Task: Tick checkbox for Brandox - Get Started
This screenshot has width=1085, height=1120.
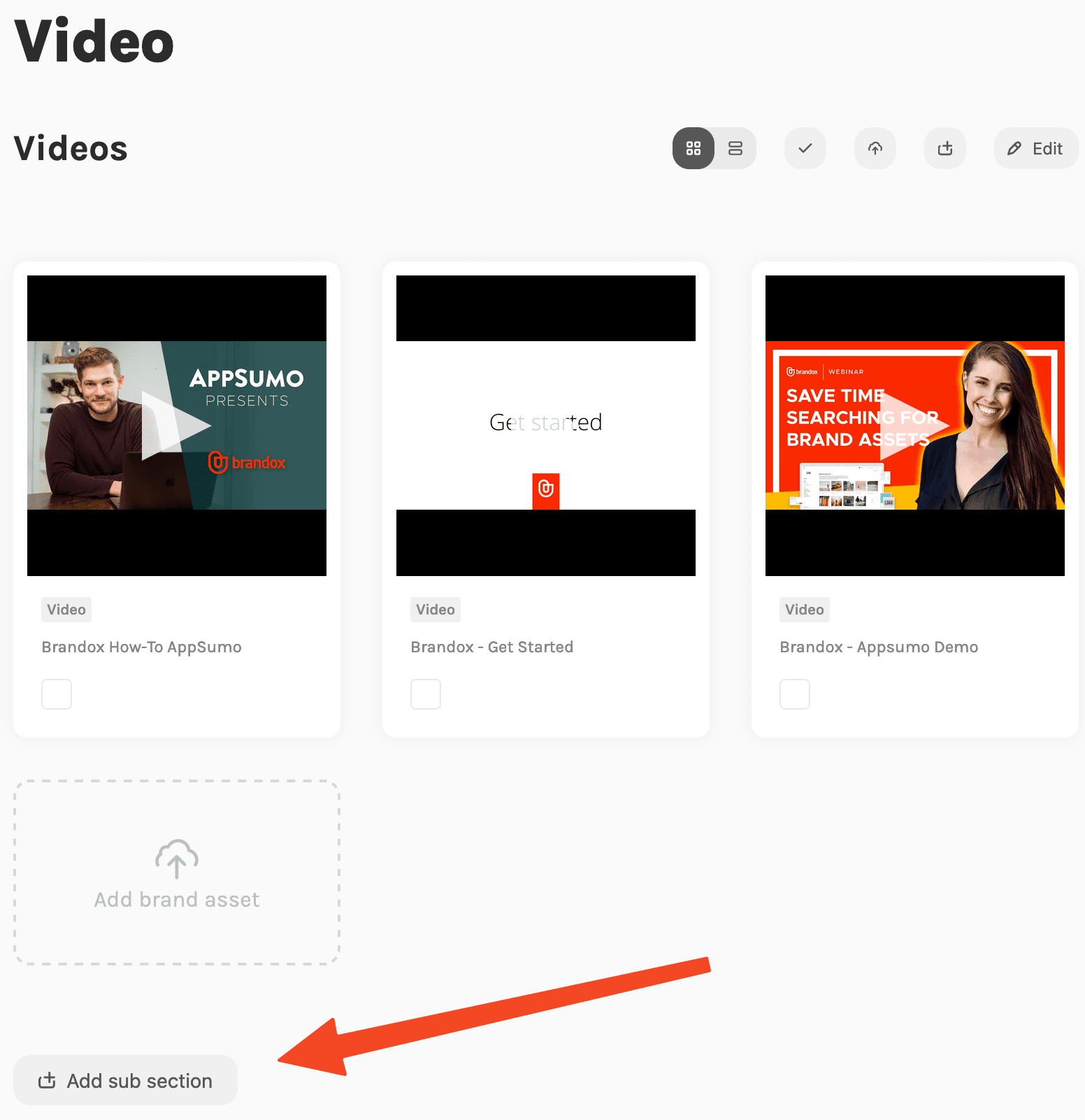Action: coord(426,694)
